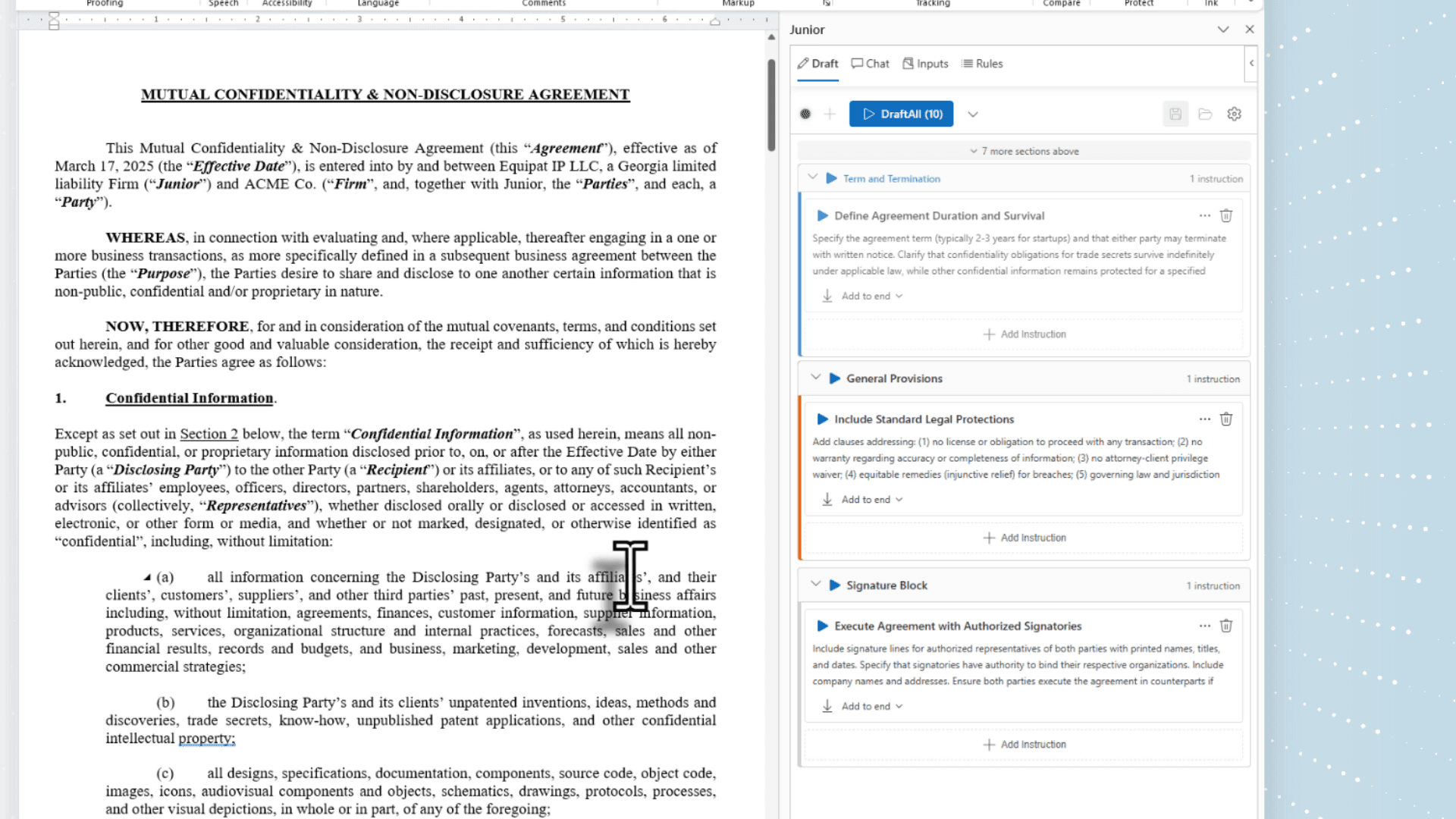This screenshot has width=1456, height=819.
Task: Switch to the Chat tab
Action: tap(870, 64)
